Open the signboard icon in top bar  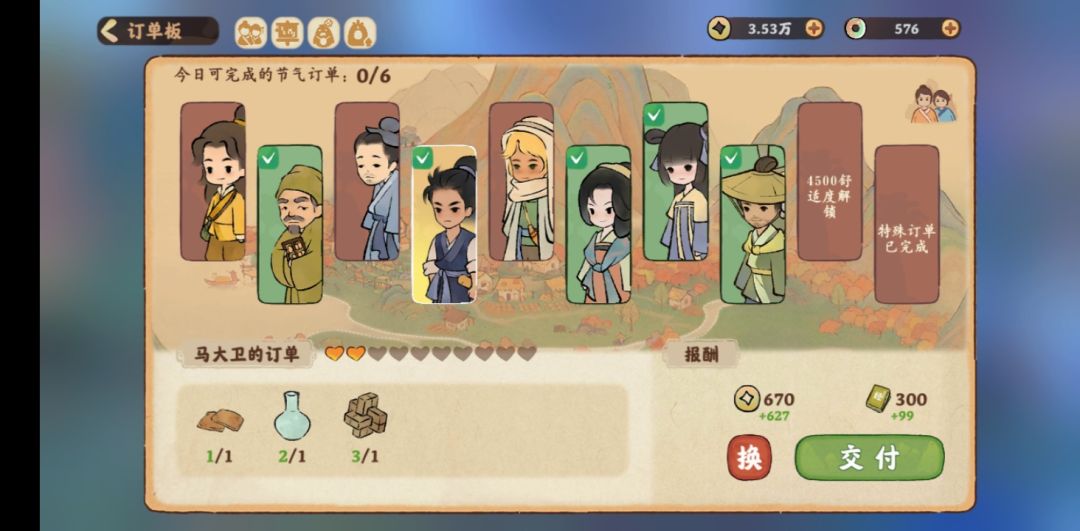tap(287, 32)
